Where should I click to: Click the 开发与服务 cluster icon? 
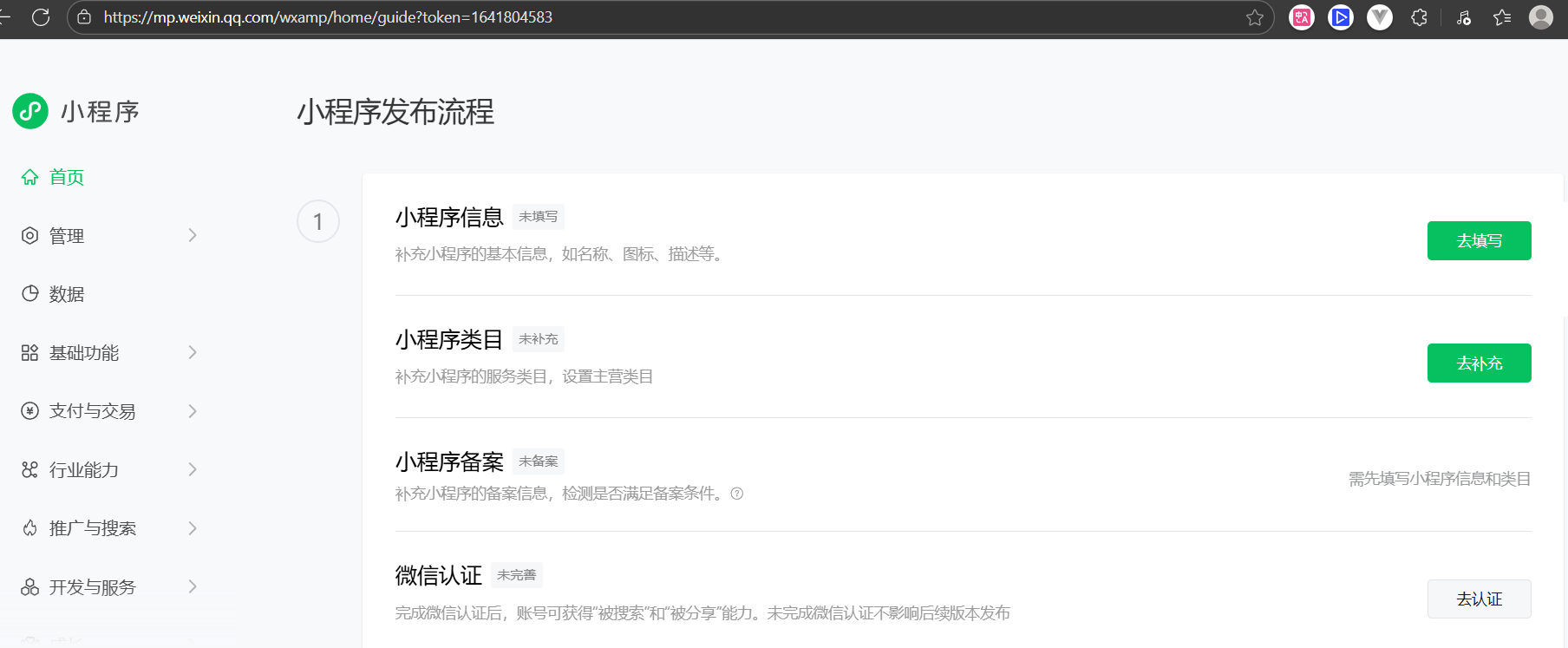pos(30,586)
